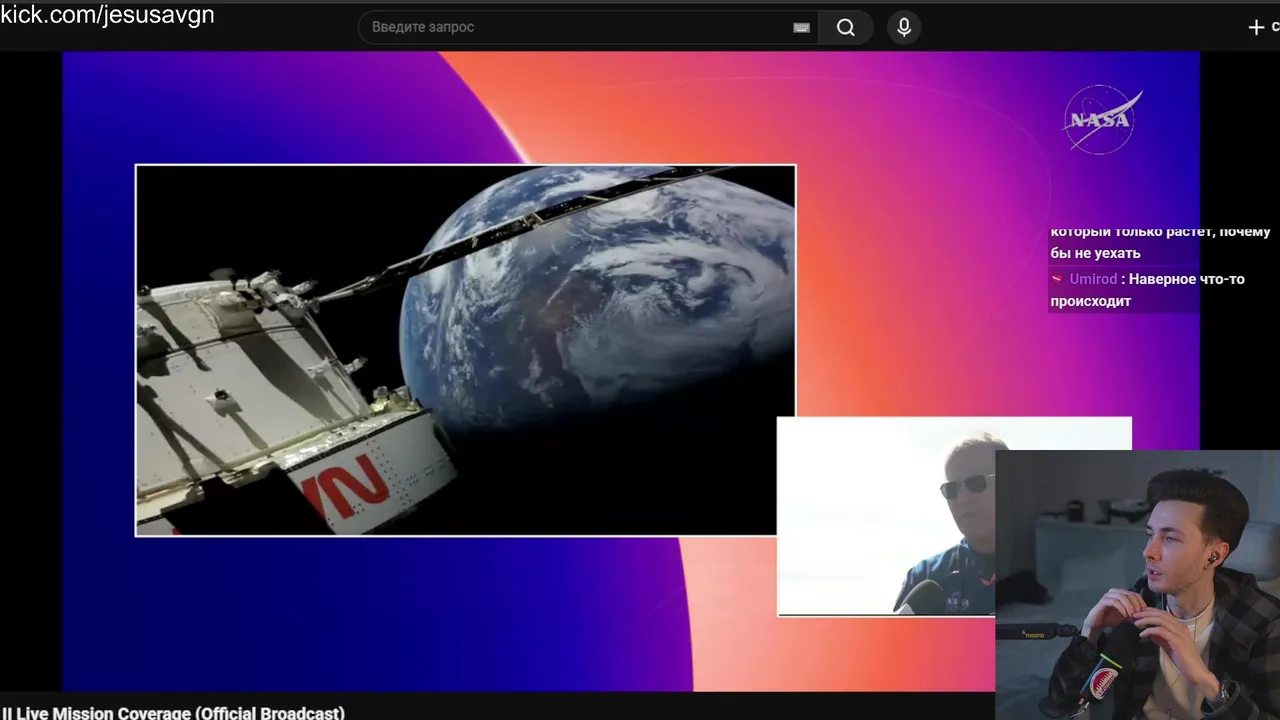1280x720 pixels.
Task: Click the chat text 'бы не уехать'
Action: click(x=1095, y=253)
